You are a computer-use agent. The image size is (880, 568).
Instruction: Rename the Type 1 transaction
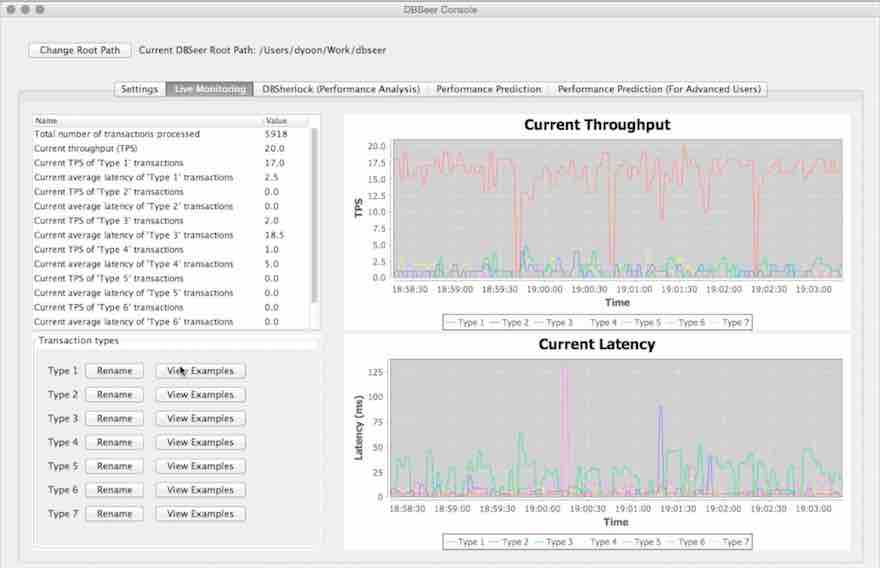pos(114,371)
